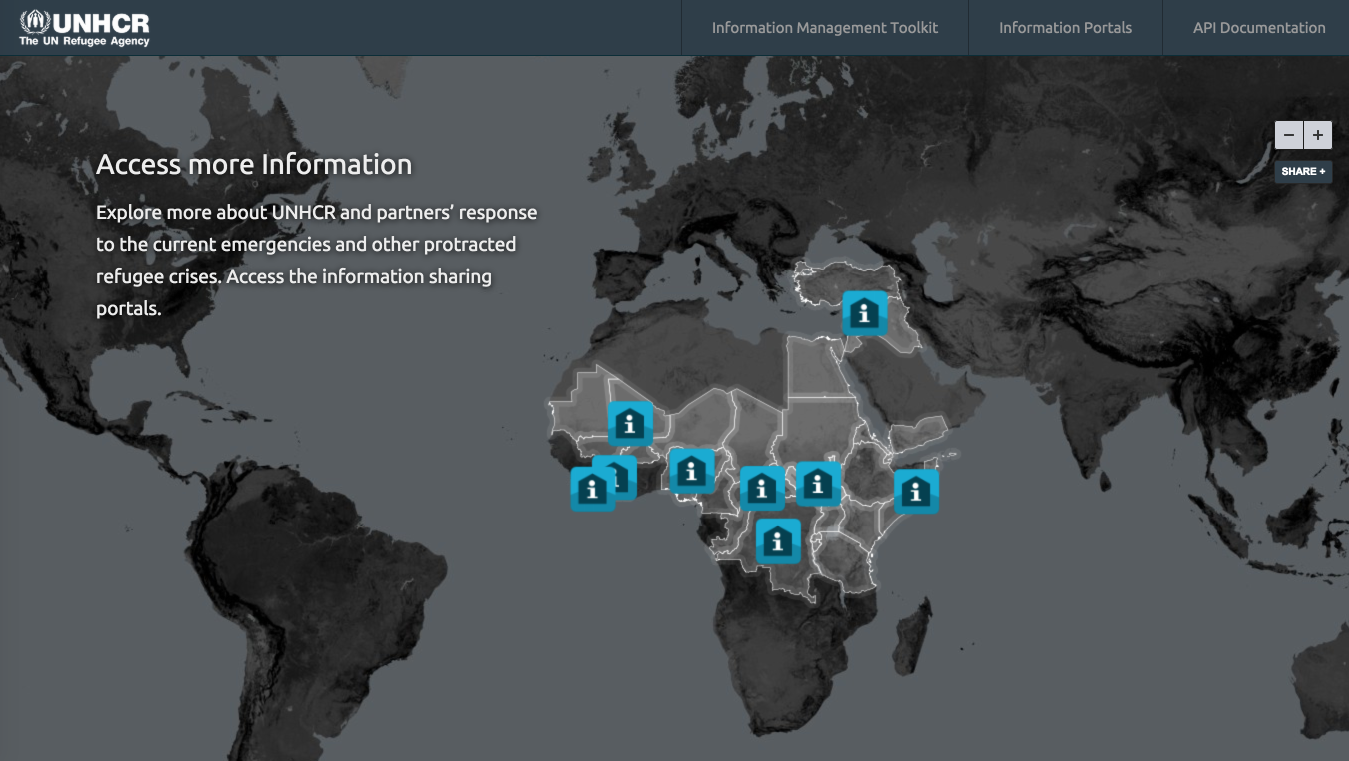This screenshot has height=761, width=1349.
Task: Open the info marker over Mali
Action: coord(630,423)
